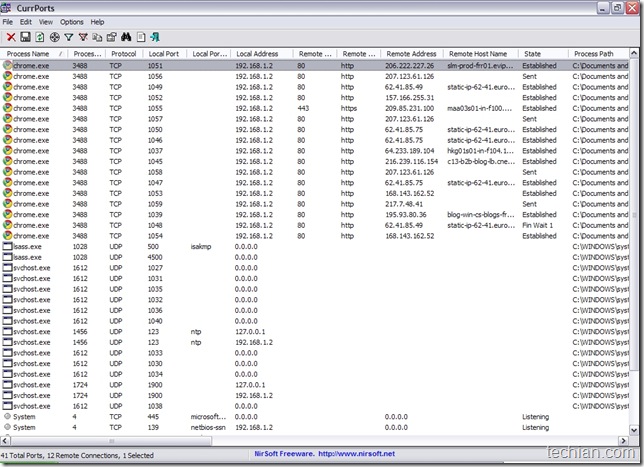Open the File menu

7,22
